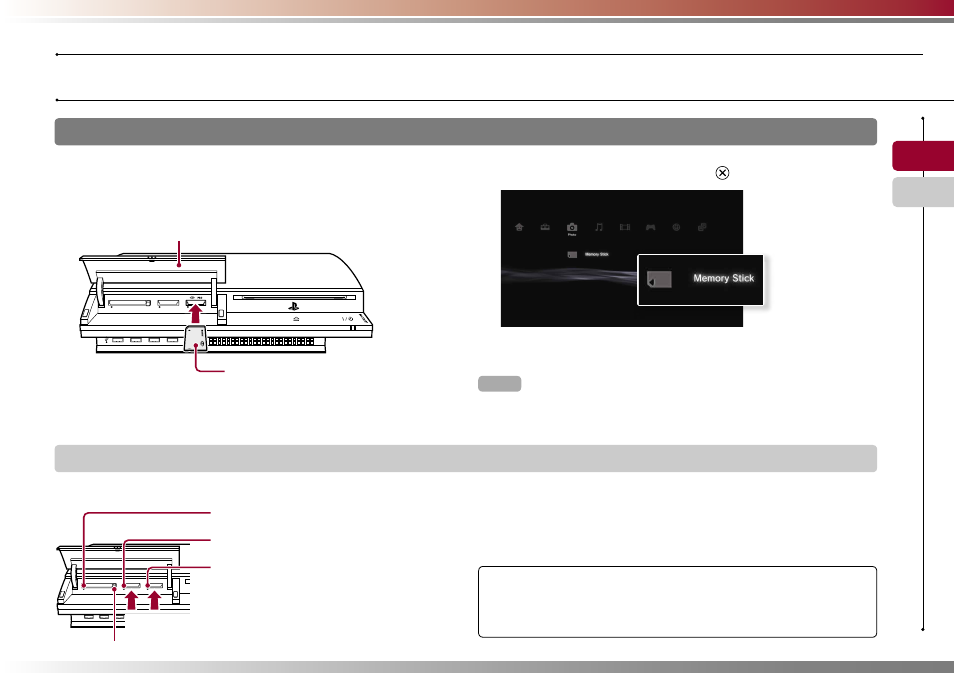This screenshot has height=673, width=954.
Task: Click the eject symbol on the console front
Action: 296,319
